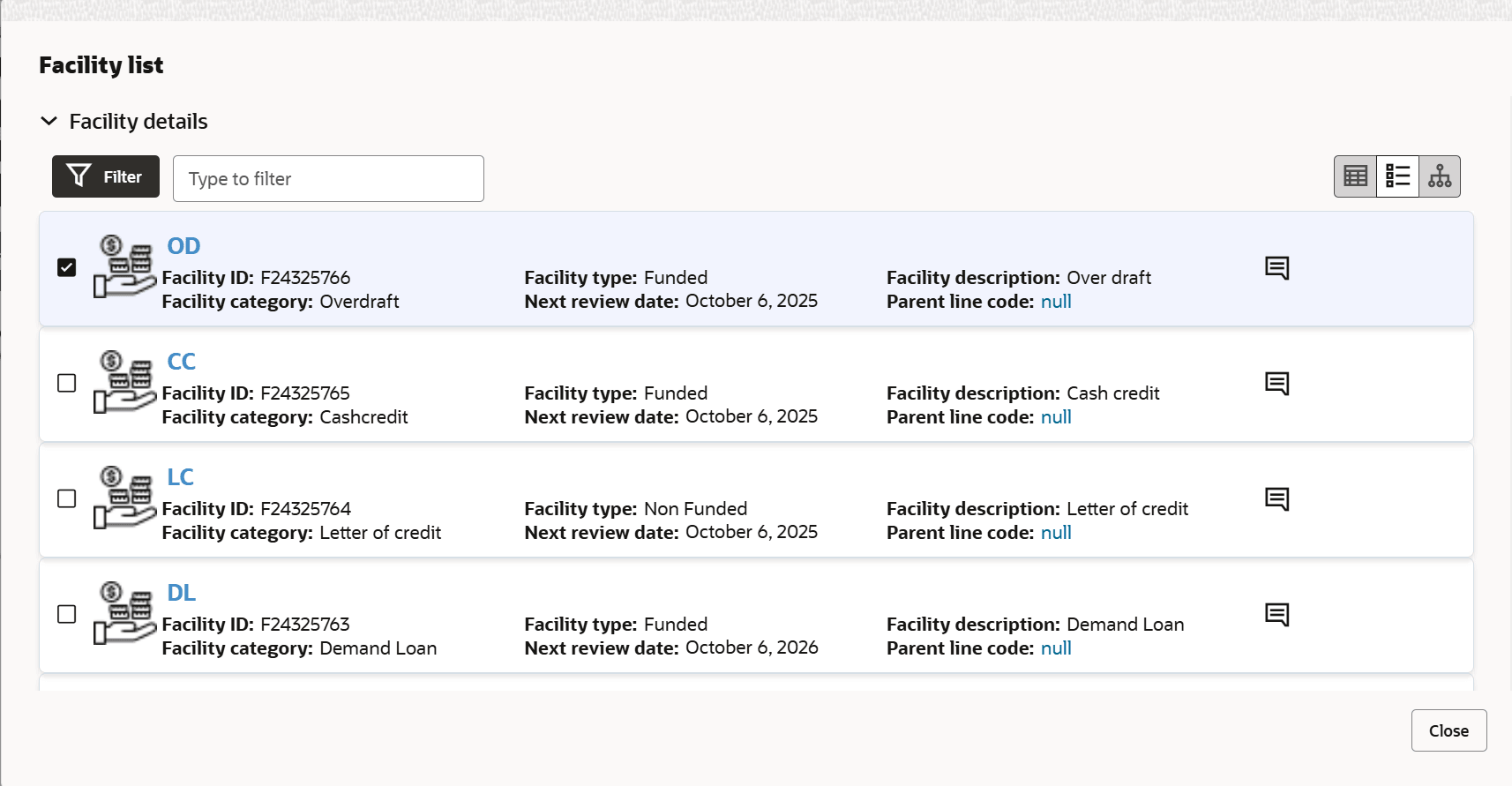Switch to hierarchy tree view icon
The image size is (1512, 786).
[x=1440, y=176]
